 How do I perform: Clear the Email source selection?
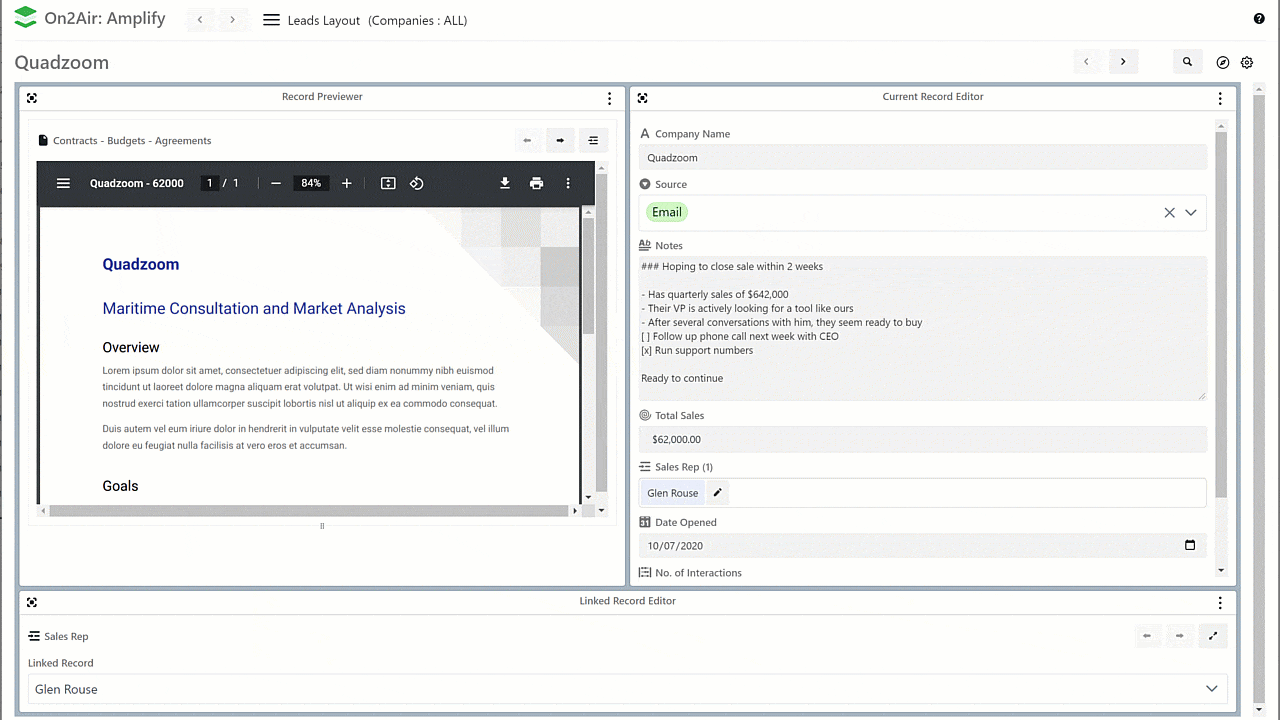(1169, 213)
